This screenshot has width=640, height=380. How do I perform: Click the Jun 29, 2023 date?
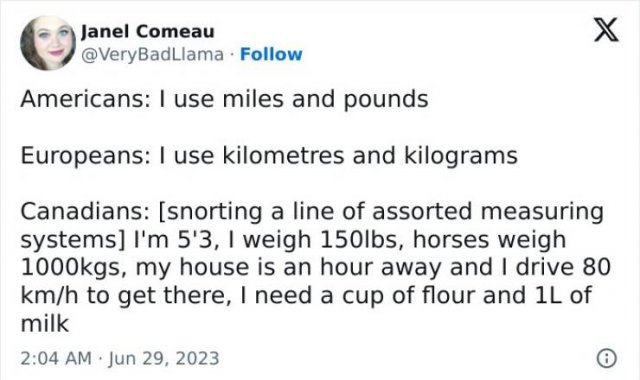click(164, 358)
